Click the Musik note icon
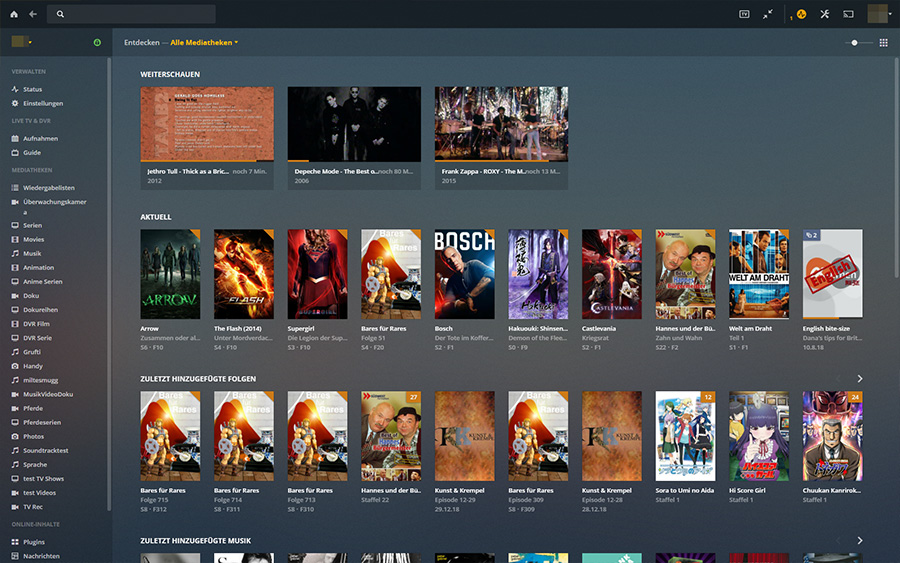Viewport: 900px width, 563px height. 15,253
